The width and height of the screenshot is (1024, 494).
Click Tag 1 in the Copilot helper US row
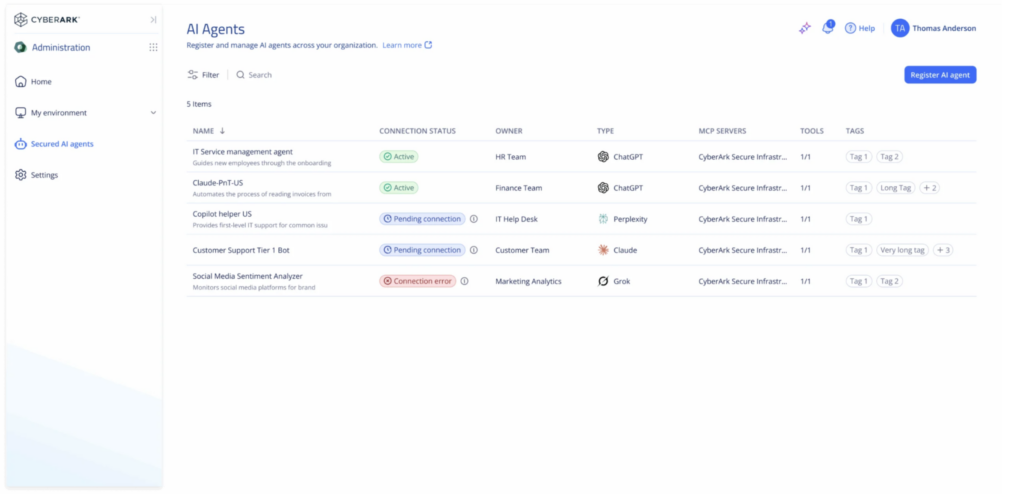859,219
